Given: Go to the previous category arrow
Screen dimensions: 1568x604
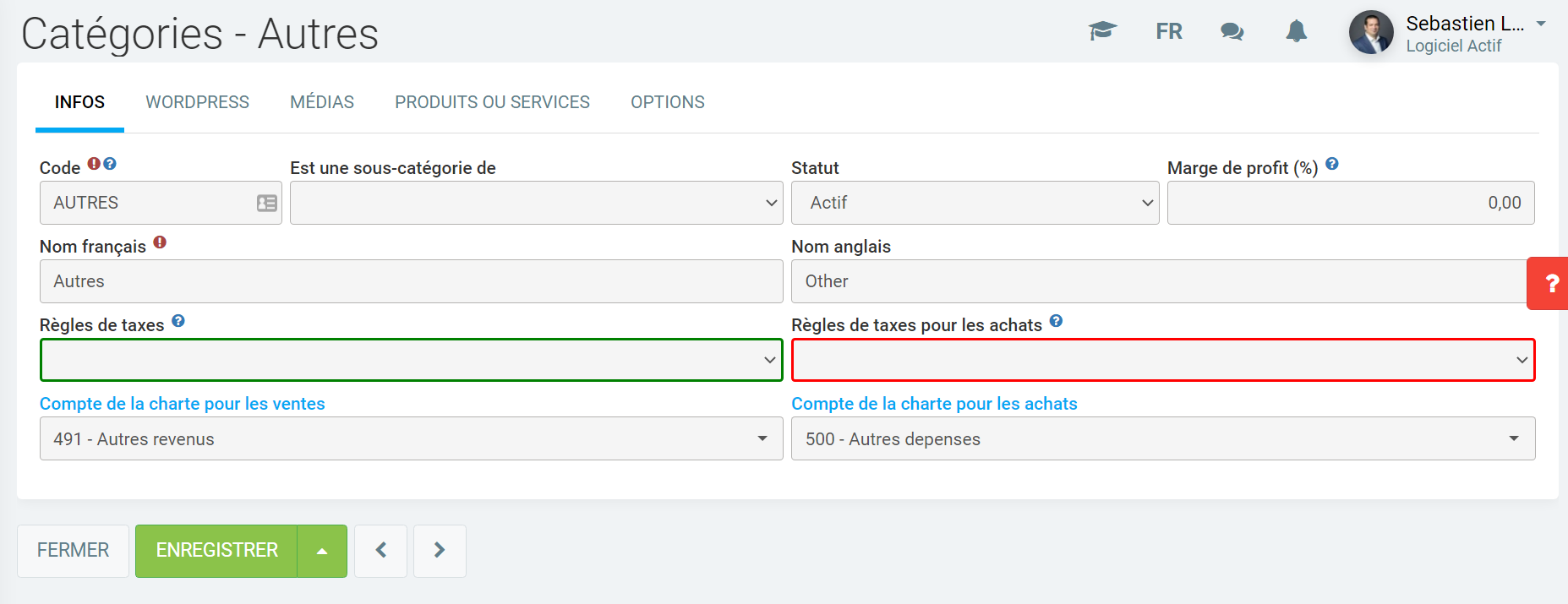Looking at the screenshot, I should coord(380,551).
